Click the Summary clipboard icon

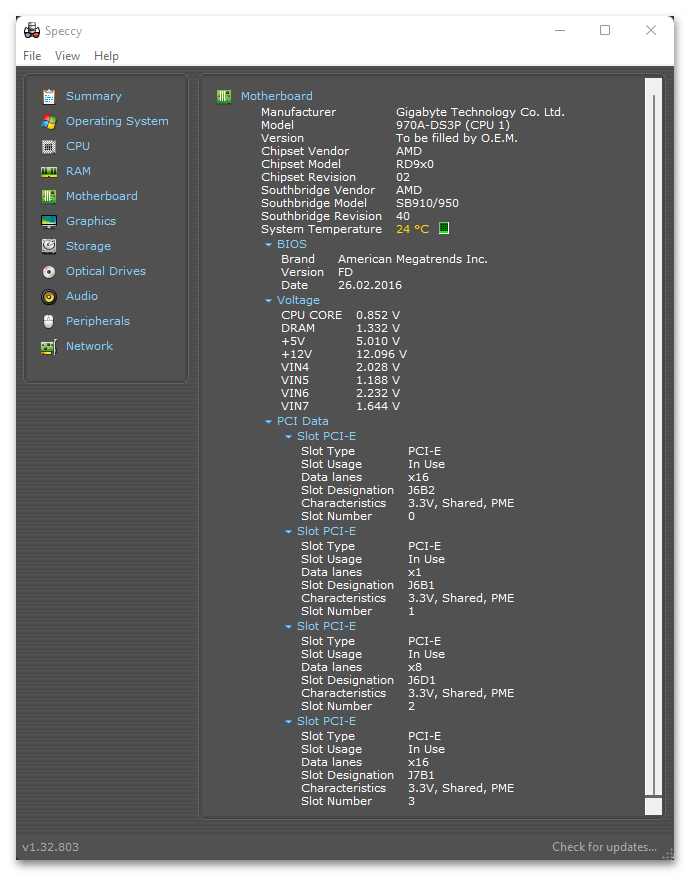point(49,97)
